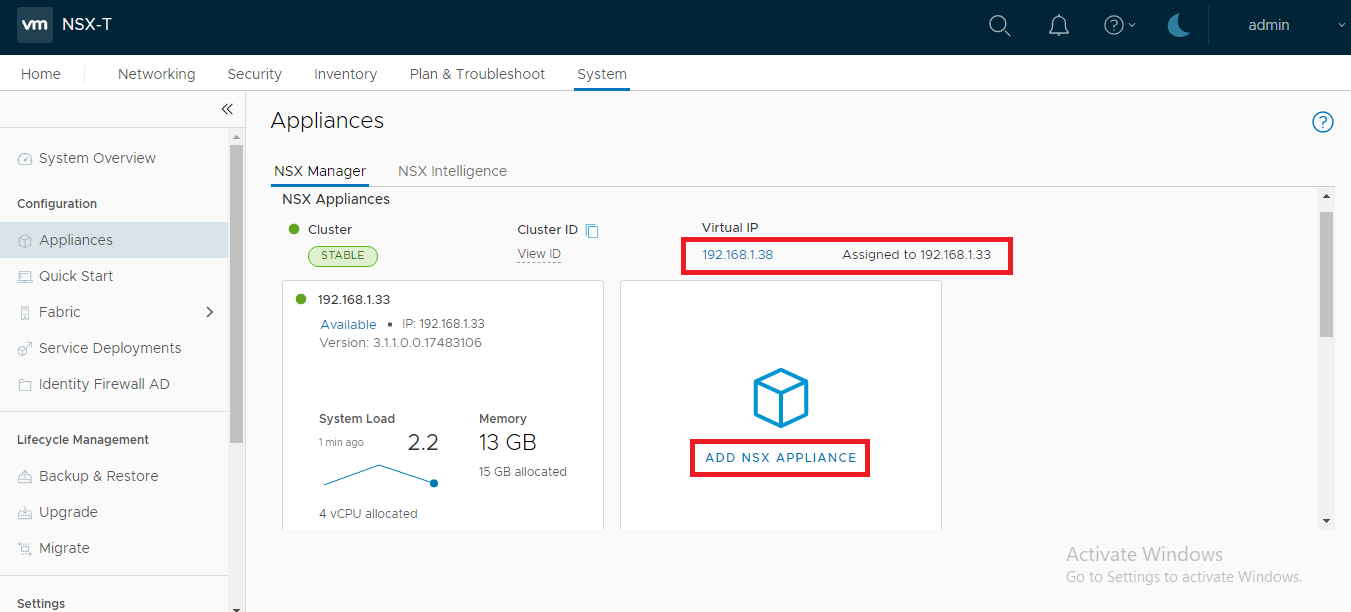
Task: Click the System Load graph line
Action: pos(378,475)
